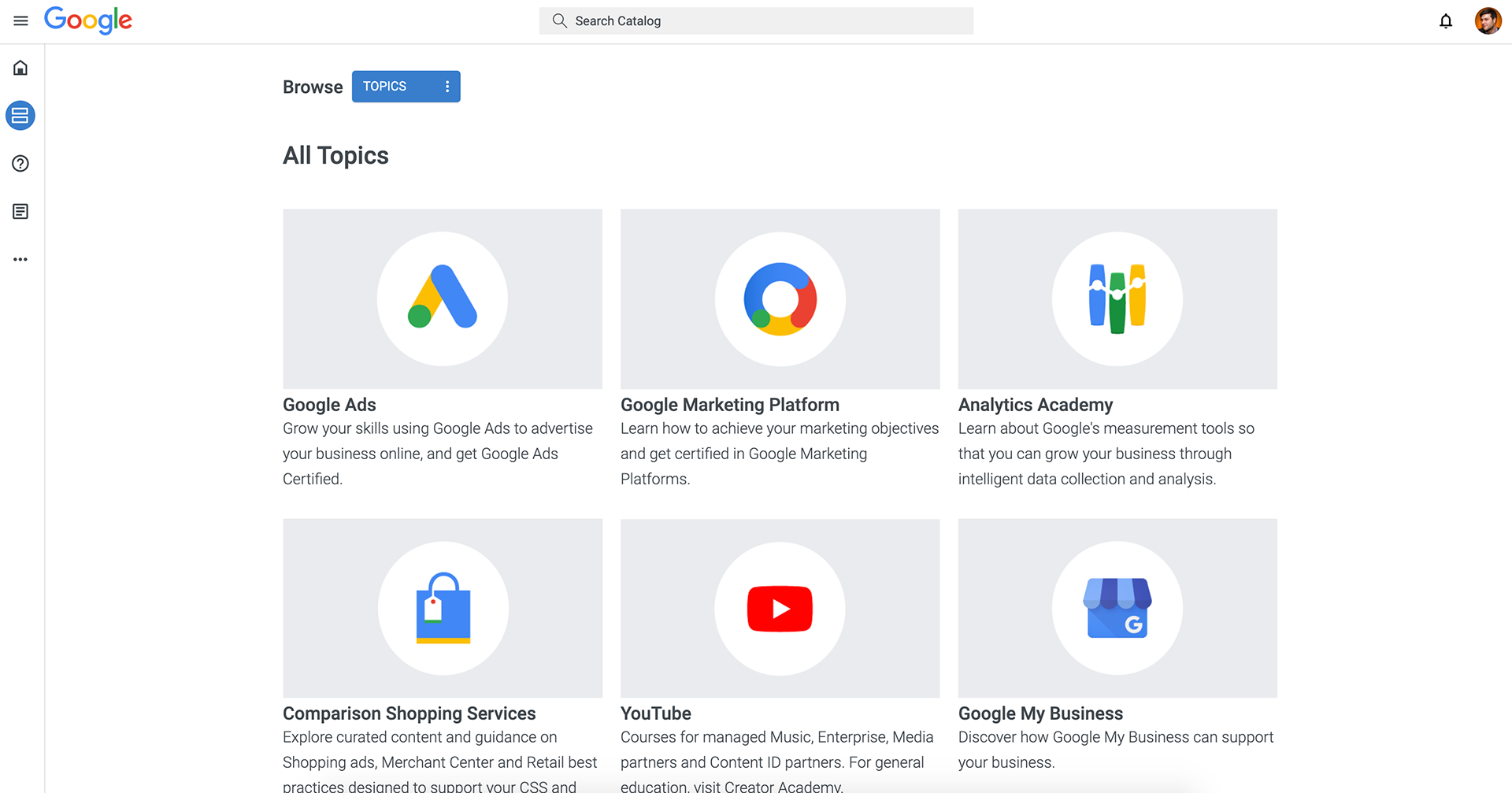Image resolution: width=1512 pixels, height=793 pixels.
Task: Open the notifications bell
Action: 1446,21
